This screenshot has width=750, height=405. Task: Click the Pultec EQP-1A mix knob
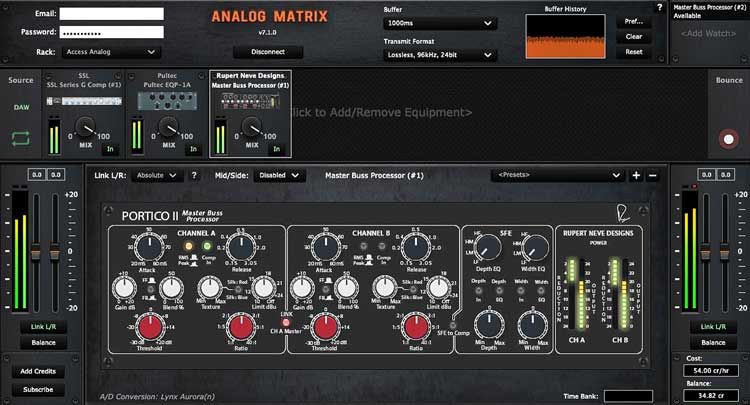[x=168, y=126]
